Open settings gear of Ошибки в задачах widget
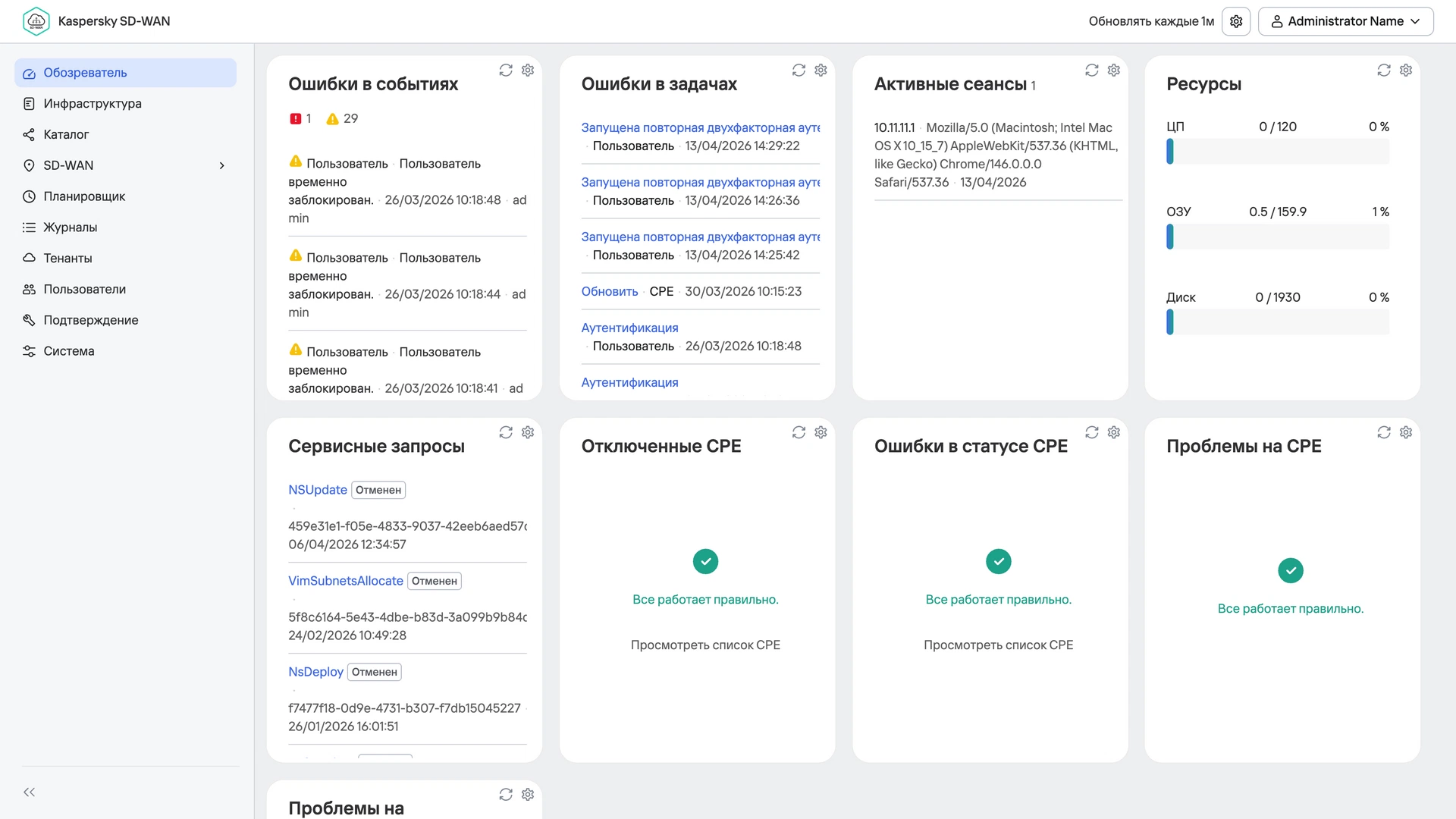This screenshot has width=1456, height=819. coord(821,70)
